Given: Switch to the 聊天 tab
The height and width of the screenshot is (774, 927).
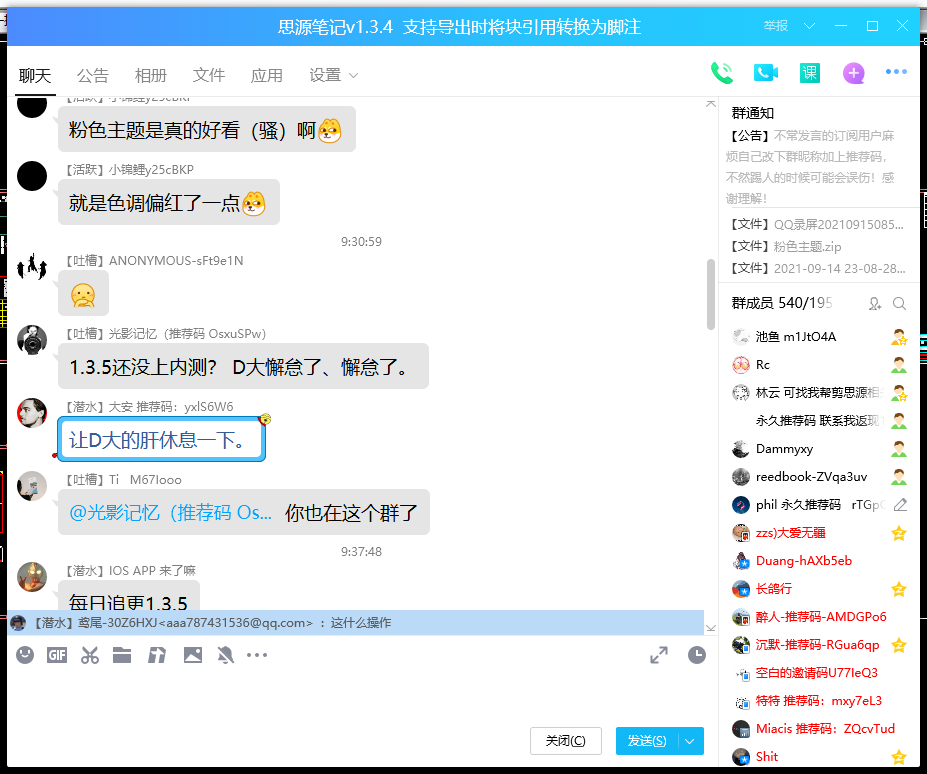Looking at the screenshot, I should tap(35, 76).
